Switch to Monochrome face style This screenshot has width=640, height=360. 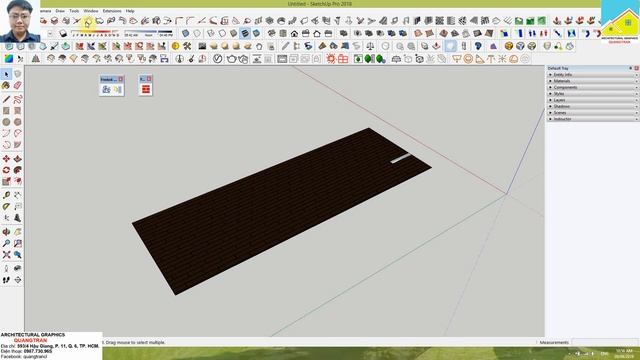pos(256,33)
